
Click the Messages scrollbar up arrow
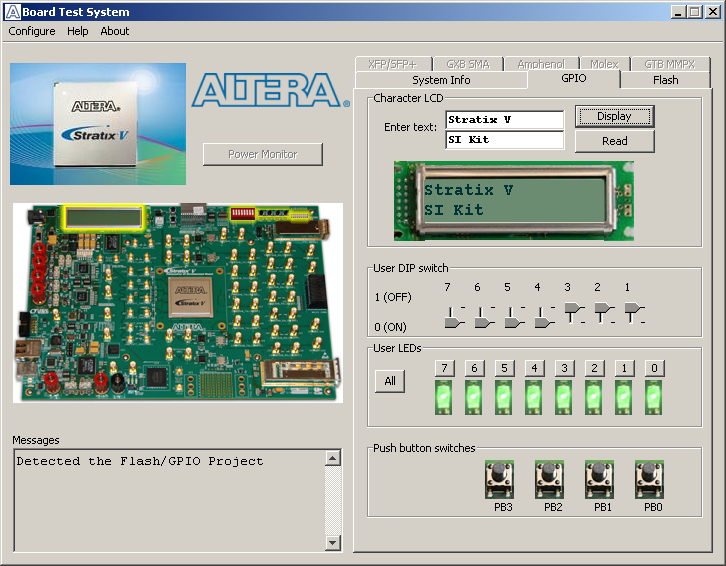332,458
